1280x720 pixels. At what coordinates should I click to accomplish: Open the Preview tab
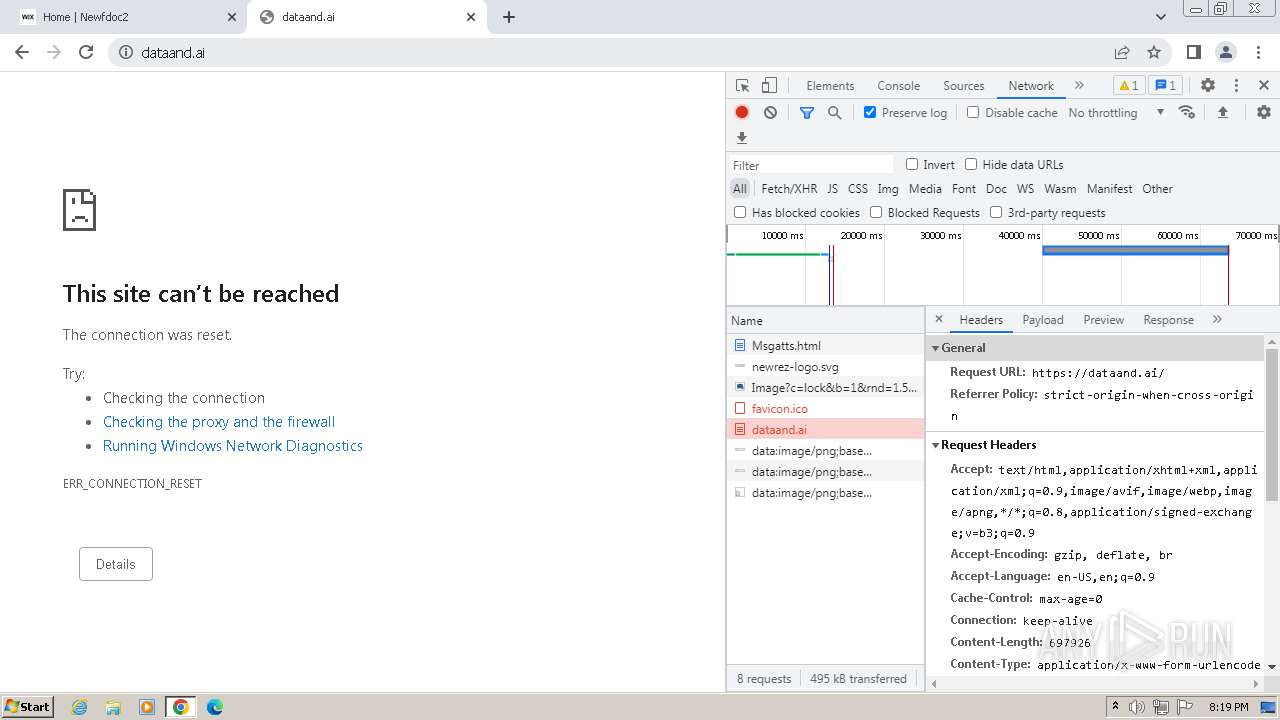pos(1104,320)
